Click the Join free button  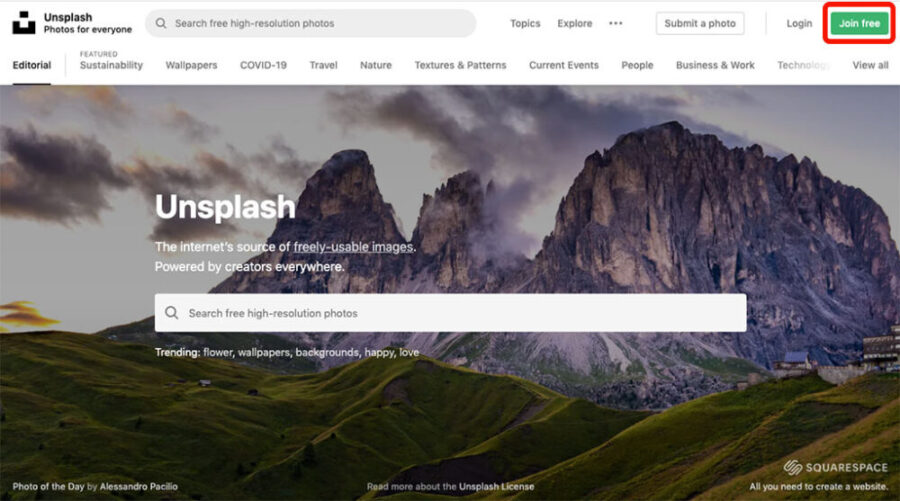(x=859, y=24)
